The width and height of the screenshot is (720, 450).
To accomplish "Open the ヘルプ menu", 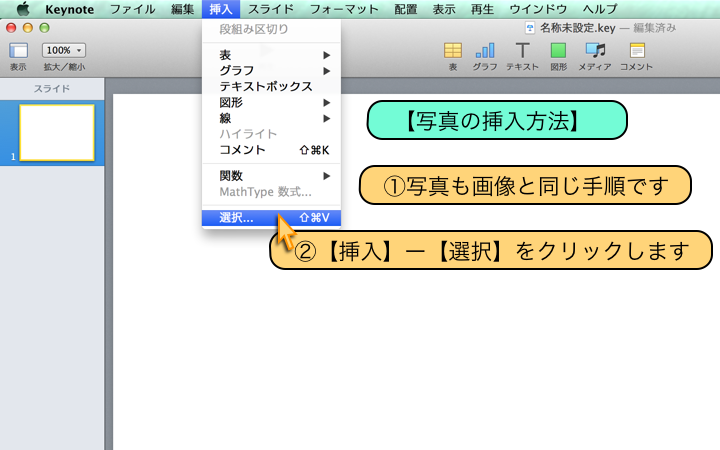I will point(600,9).
